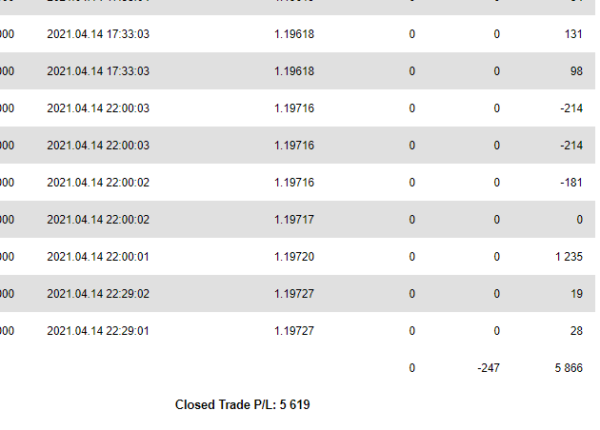
Task: Select the profit value 1 235
Action: 569,257
